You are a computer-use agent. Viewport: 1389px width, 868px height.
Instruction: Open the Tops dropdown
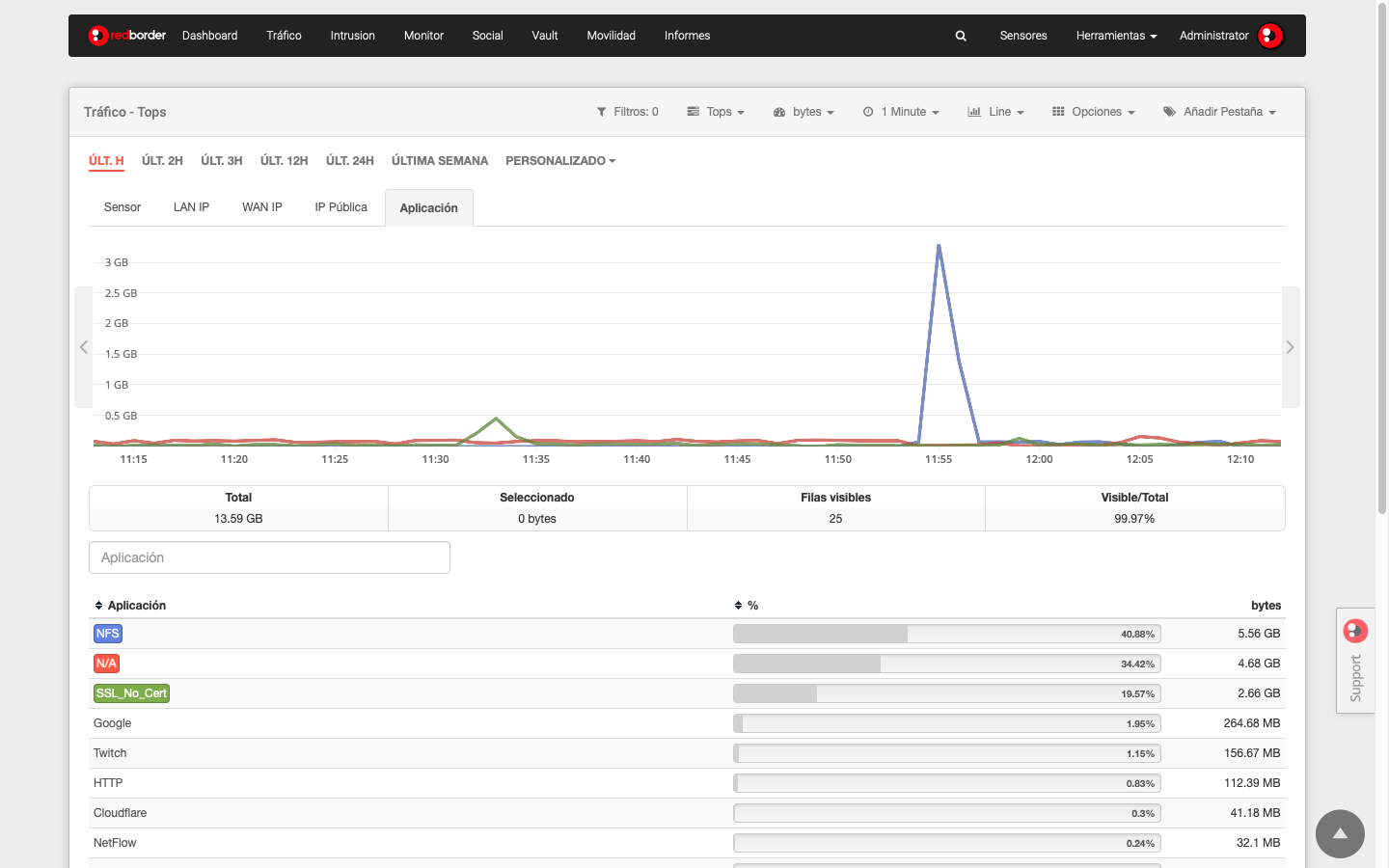point(716,112)
